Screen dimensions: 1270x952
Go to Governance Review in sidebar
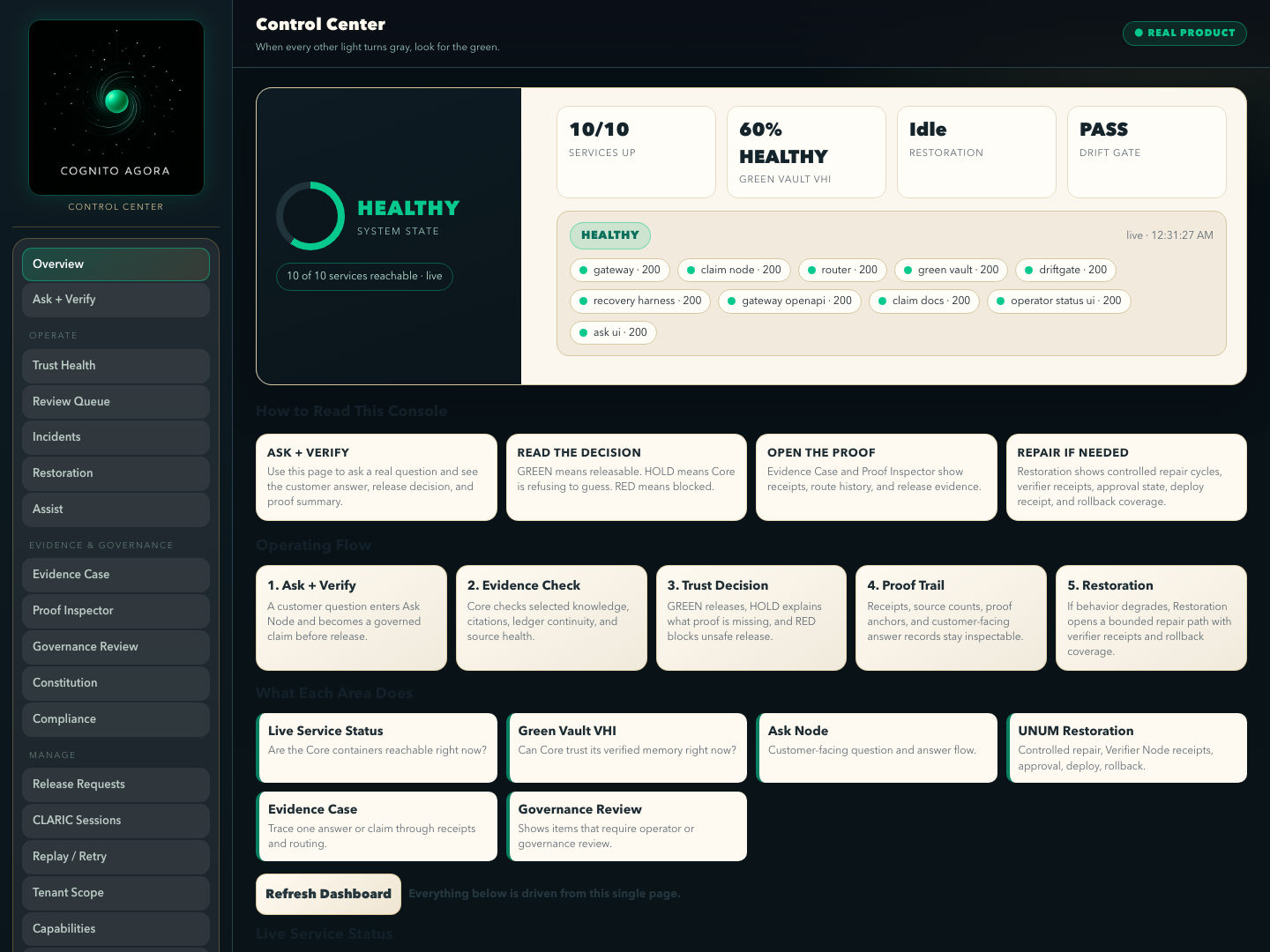[116, 647]
